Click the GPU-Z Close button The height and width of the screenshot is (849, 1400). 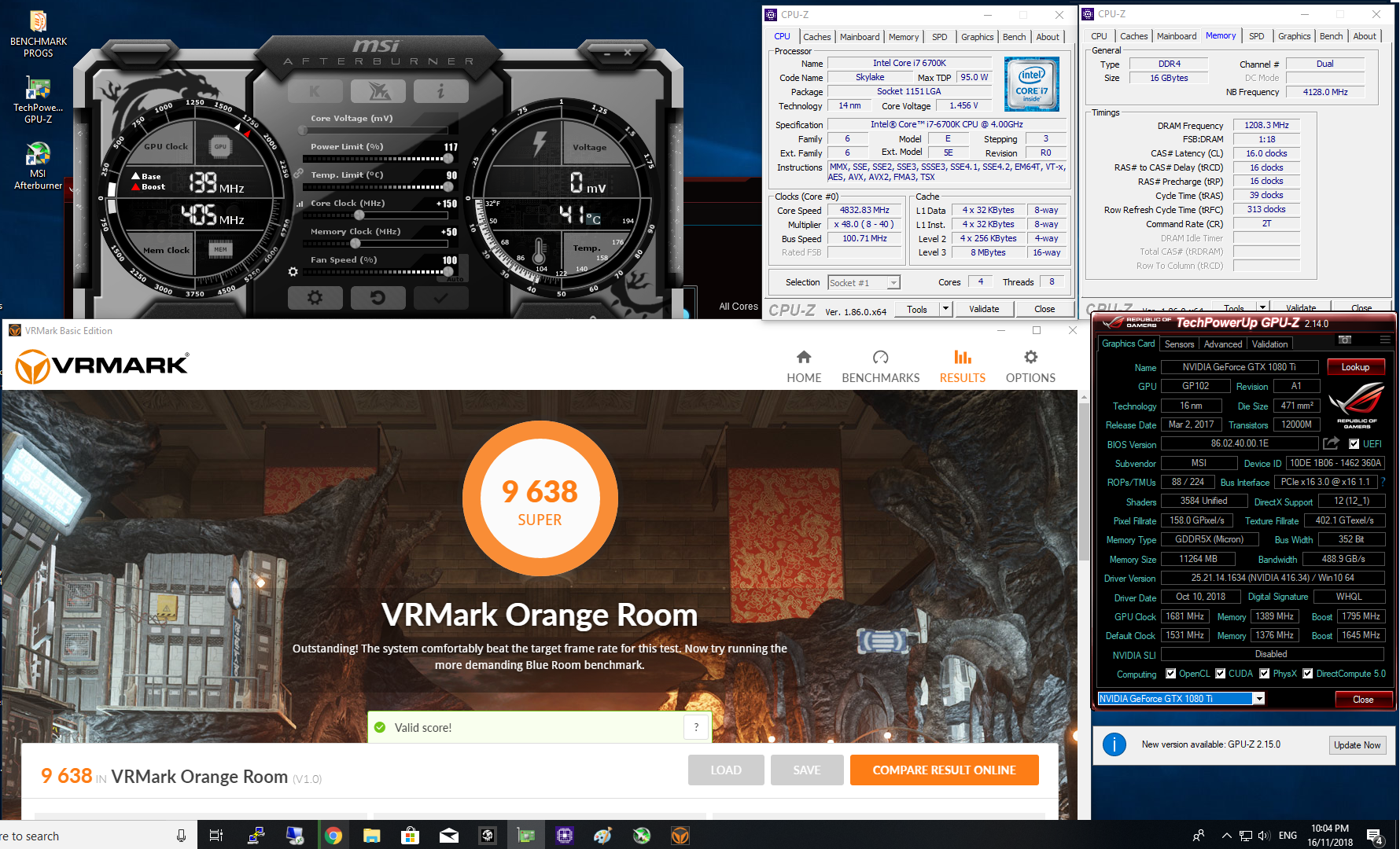pyautogui.click(x=1363, y=700)
